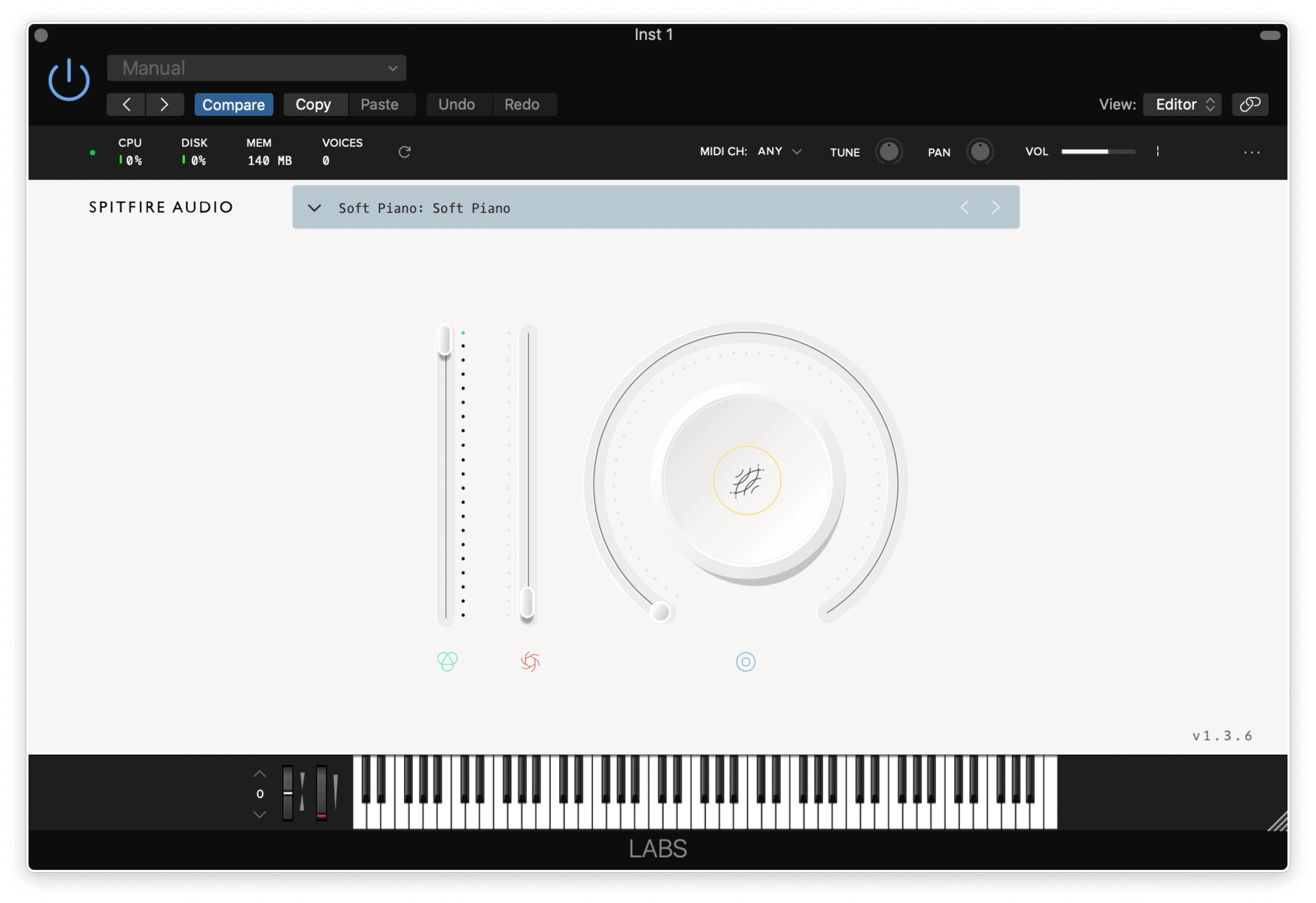Toggle the Compare button
Viewport: 1316px width, 903px height.
pyautogui.click(x=233, y=105)
